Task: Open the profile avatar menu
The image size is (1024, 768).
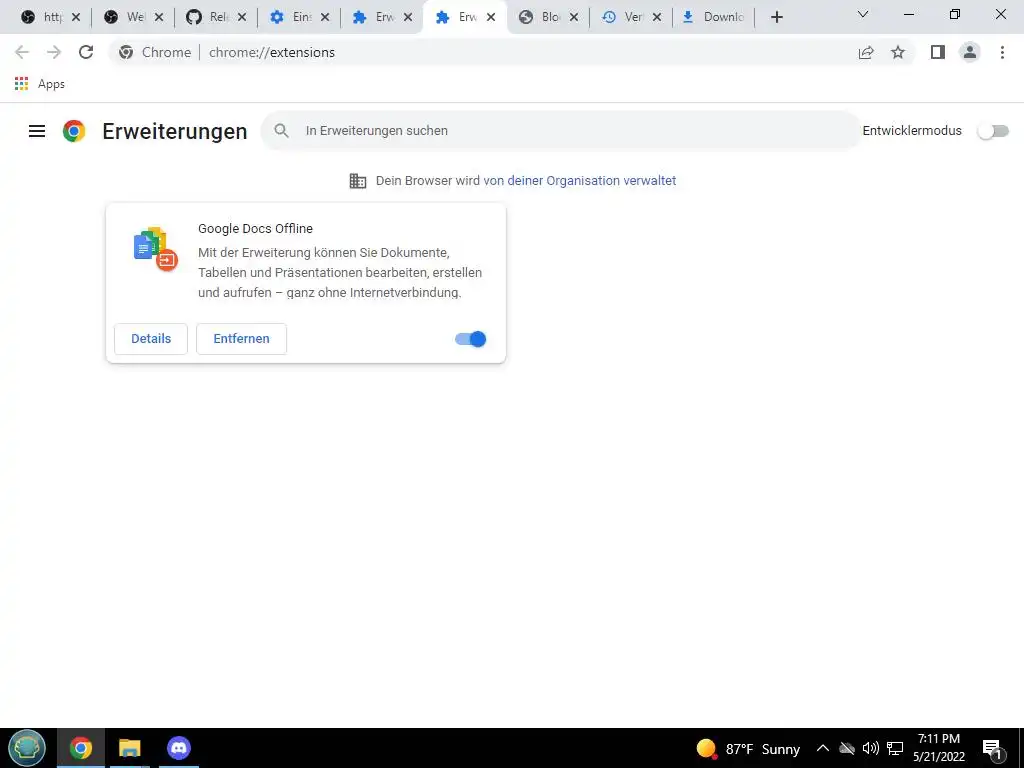Action: 970,52
